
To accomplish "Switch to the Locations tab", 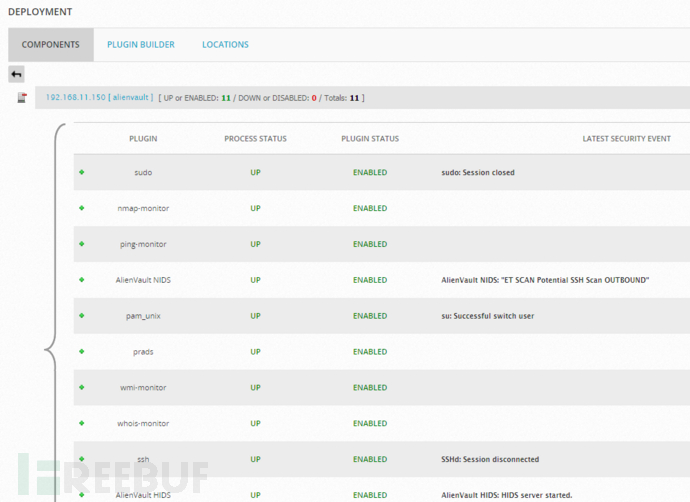I will pyautogui.click(x=225, y=44).
